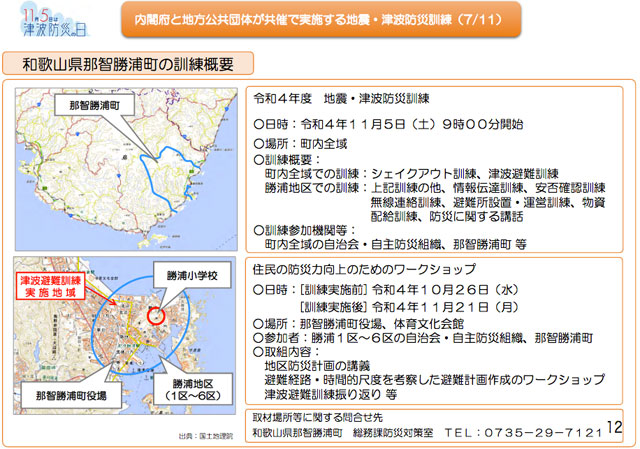Click the page number 12

click(614, 427)
